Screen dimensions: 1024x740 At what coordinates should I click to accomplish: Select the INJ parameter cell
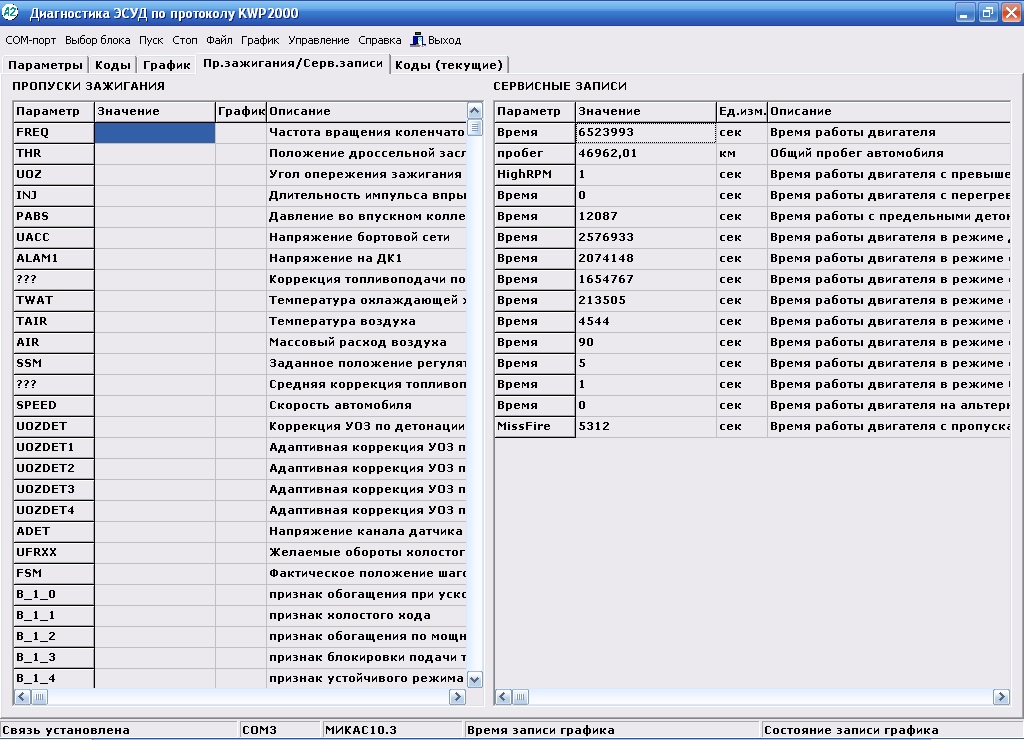click(54, 195)
